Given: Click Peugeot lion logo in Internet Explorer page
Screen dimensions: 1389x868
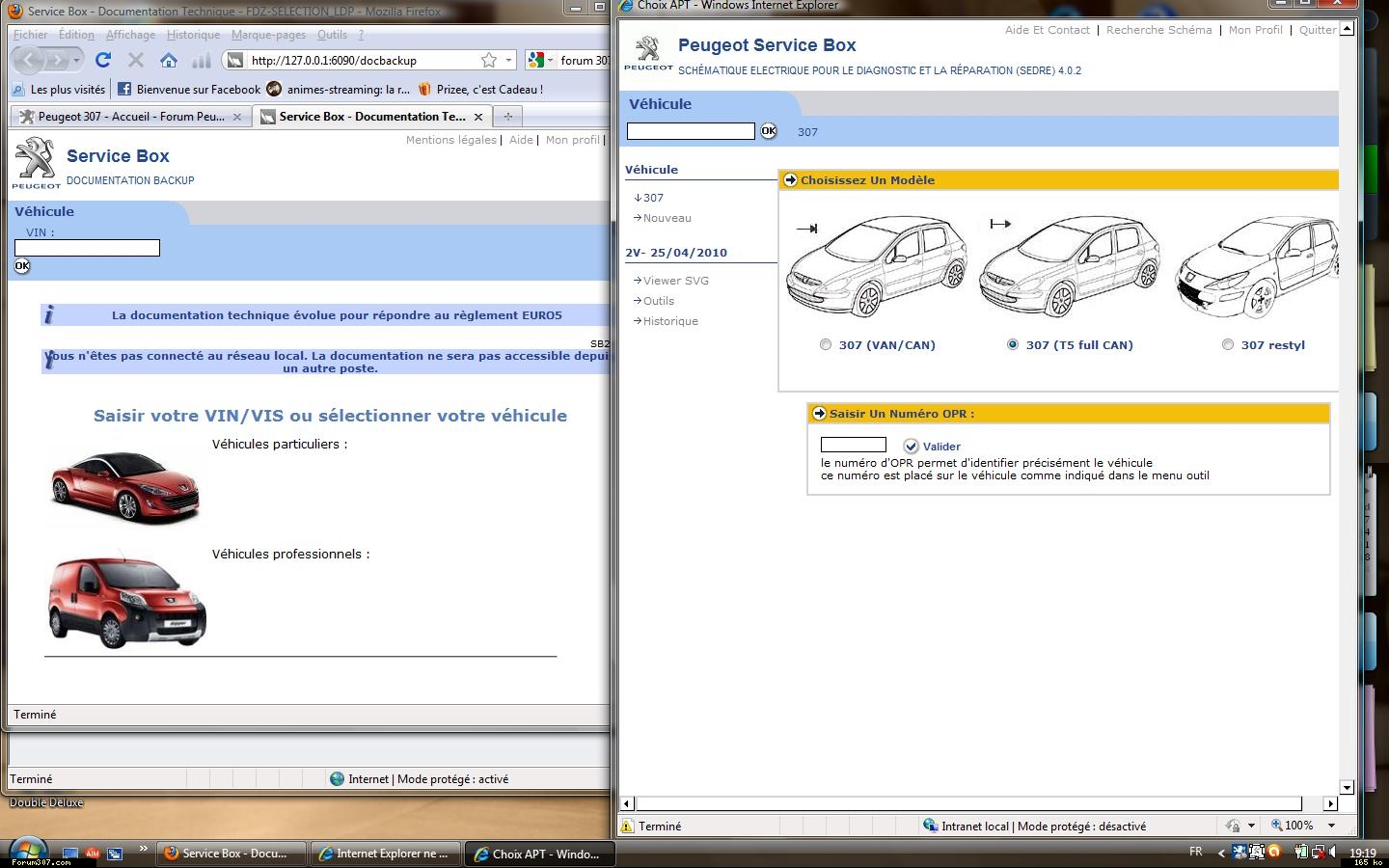Looking at the screenshot, I should click(x=648, y=52).
